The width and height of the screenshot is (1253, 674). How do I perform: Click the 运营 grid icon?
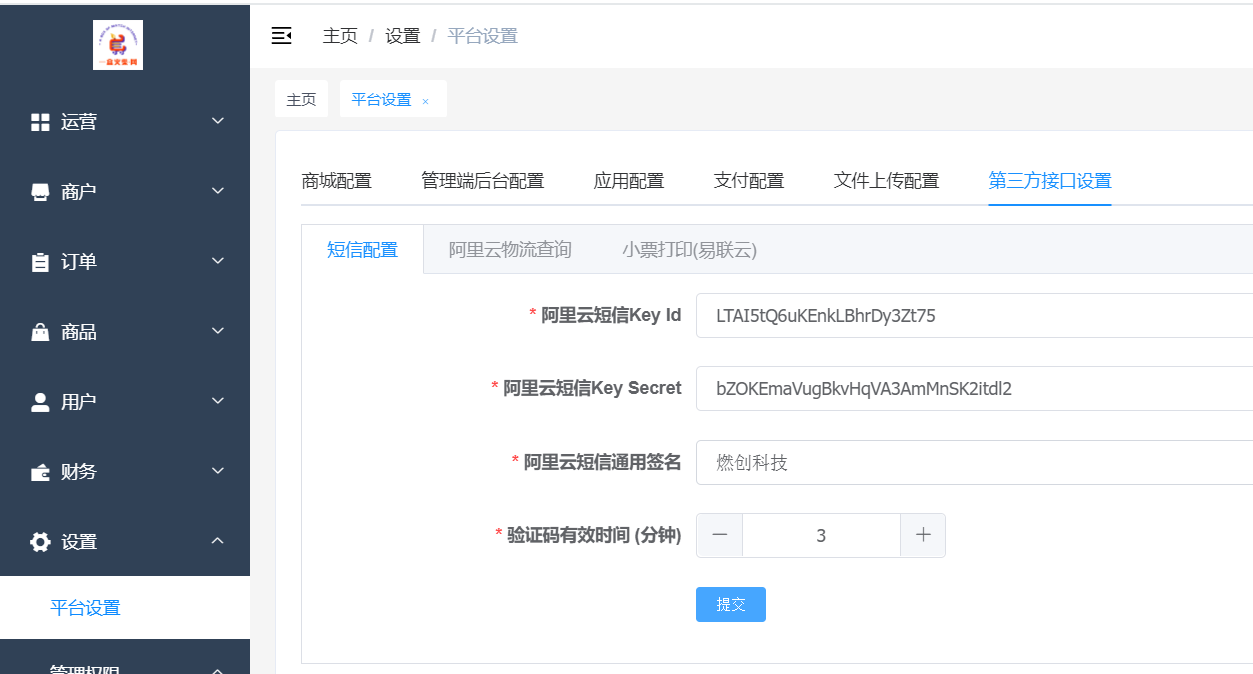click(x=40, y=122)
